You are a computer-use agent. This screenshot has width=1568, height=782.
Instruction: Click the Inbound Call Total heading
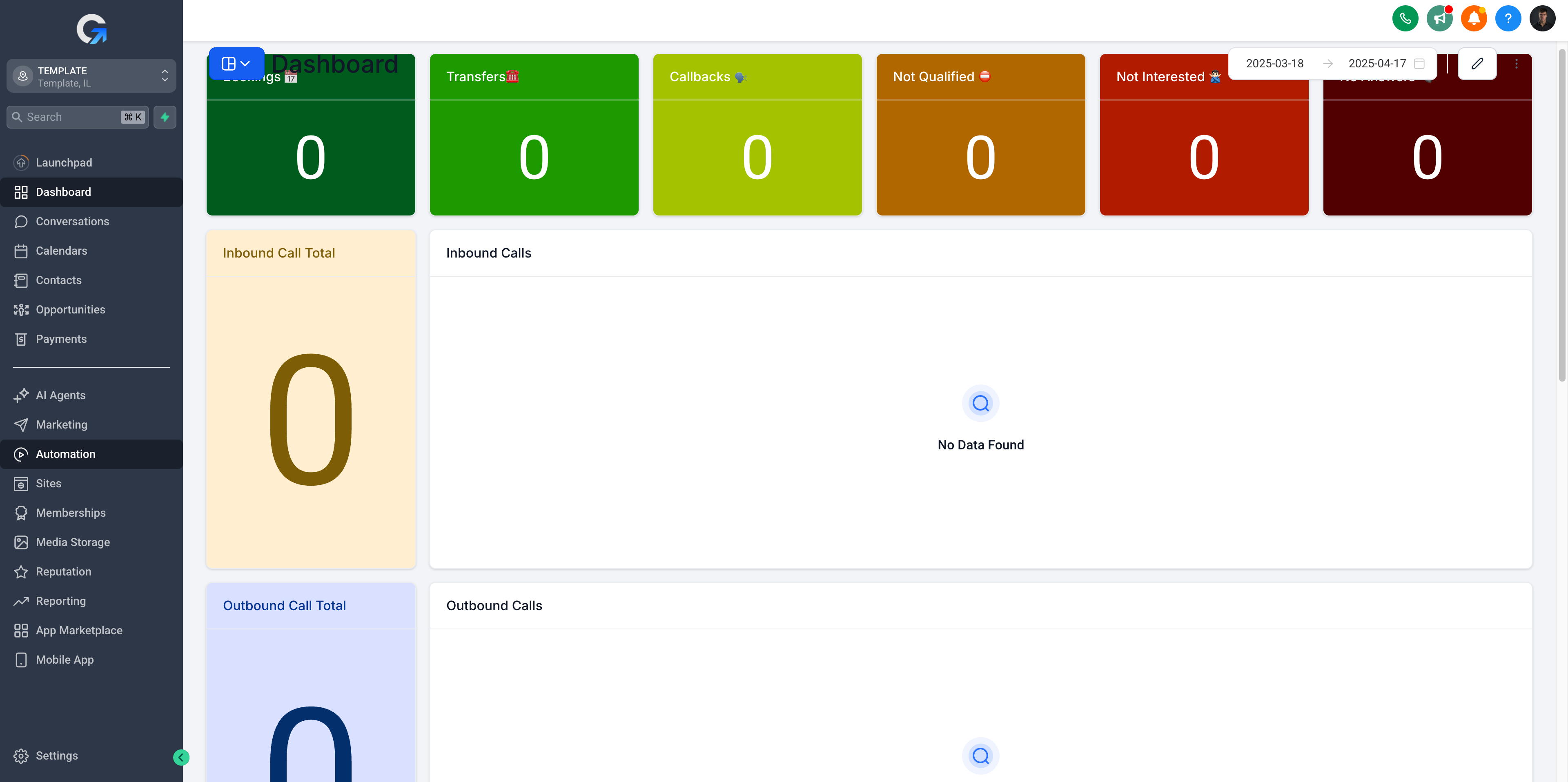(279, 253)
